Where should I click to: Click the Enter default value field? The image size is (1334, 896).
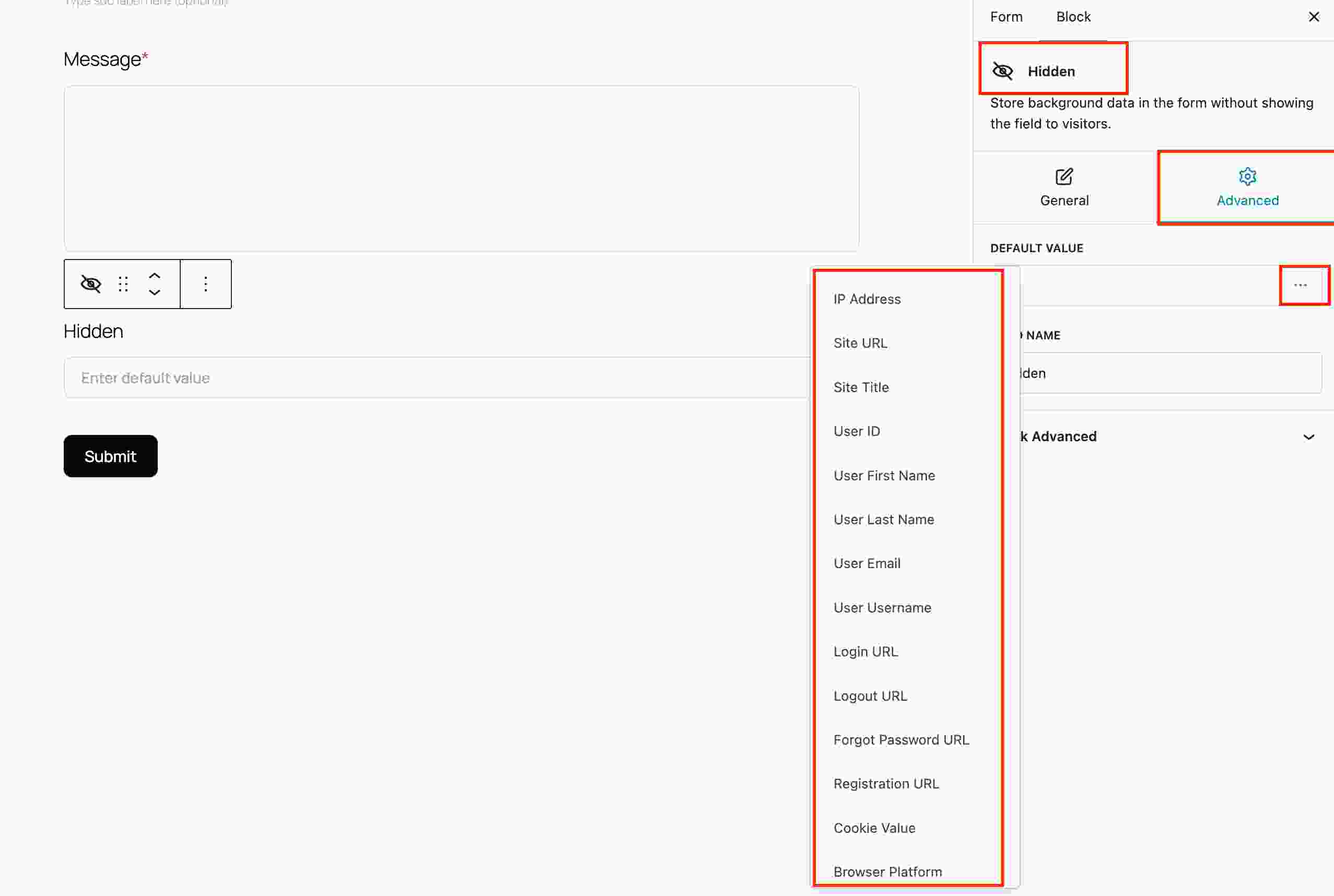437,378
